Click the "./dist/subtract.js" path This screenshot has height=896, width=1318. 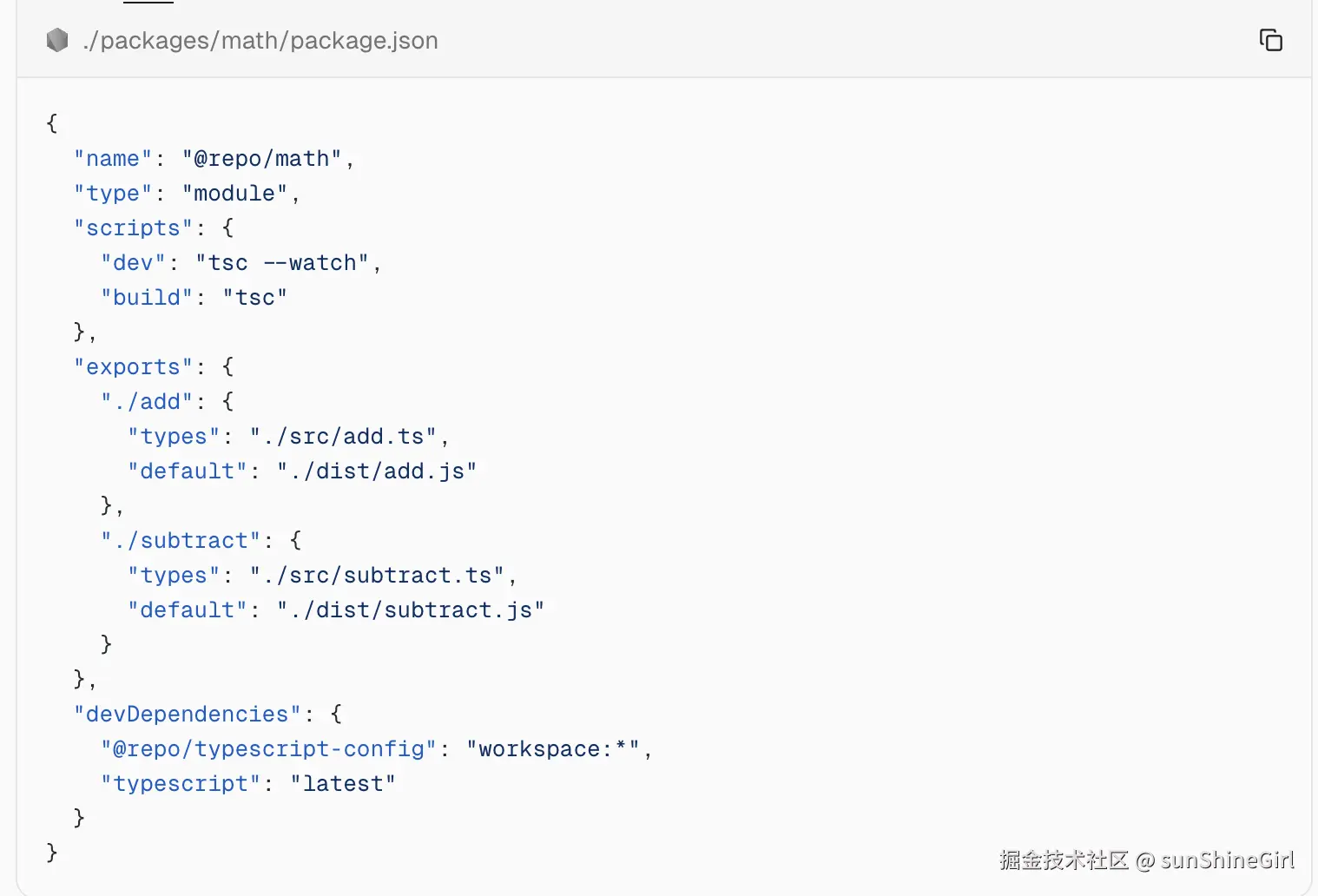coord(411,610)
